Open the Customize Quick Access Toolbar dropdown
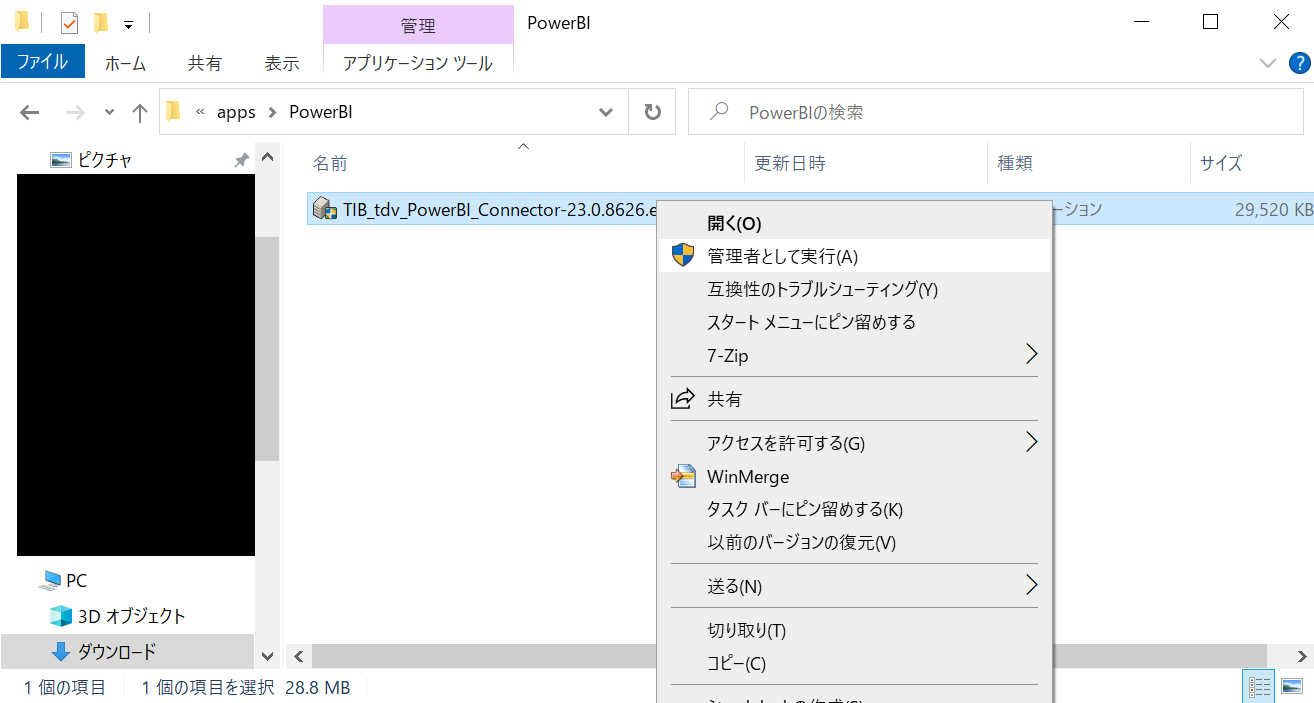Image resolution: width=1314 pixels, height=703 pixels. [128, 24]
